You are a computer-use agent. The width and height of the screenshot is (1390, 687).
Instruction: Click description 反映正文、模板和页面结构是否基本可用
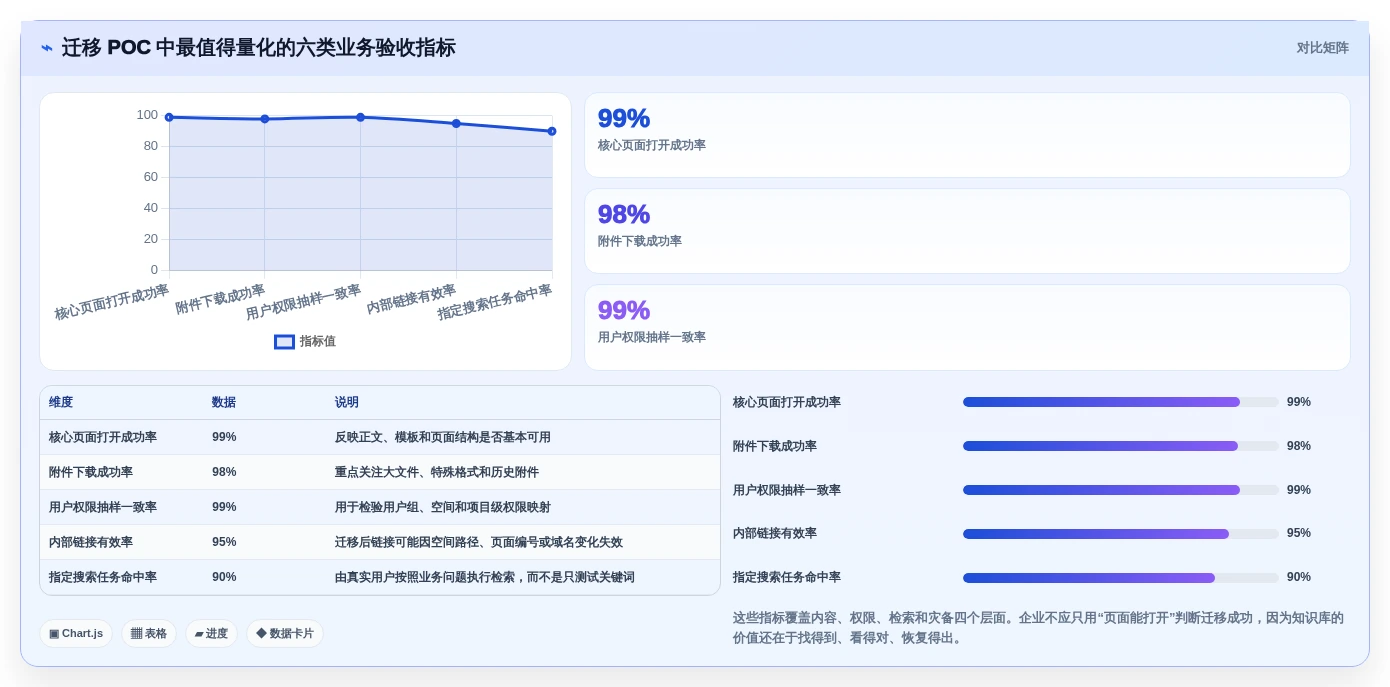coord(443,438)
